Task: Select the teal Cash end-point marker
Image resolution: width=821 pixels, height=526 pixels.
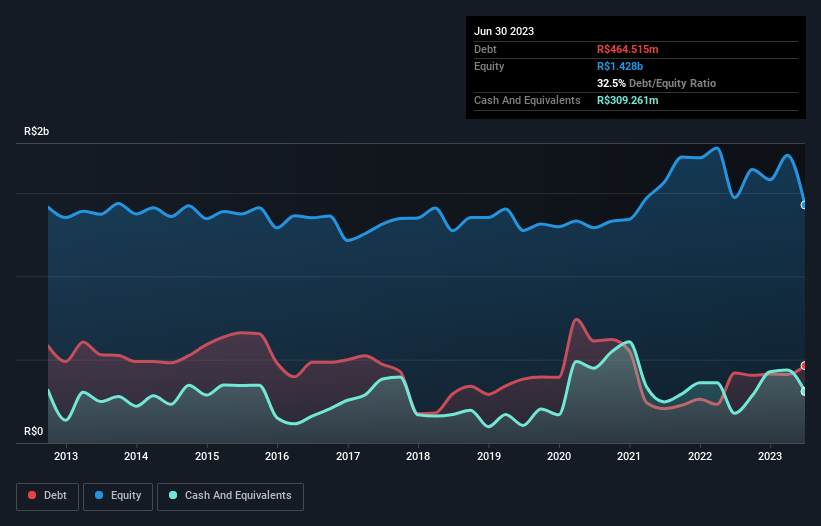Action: pos(804,391)
